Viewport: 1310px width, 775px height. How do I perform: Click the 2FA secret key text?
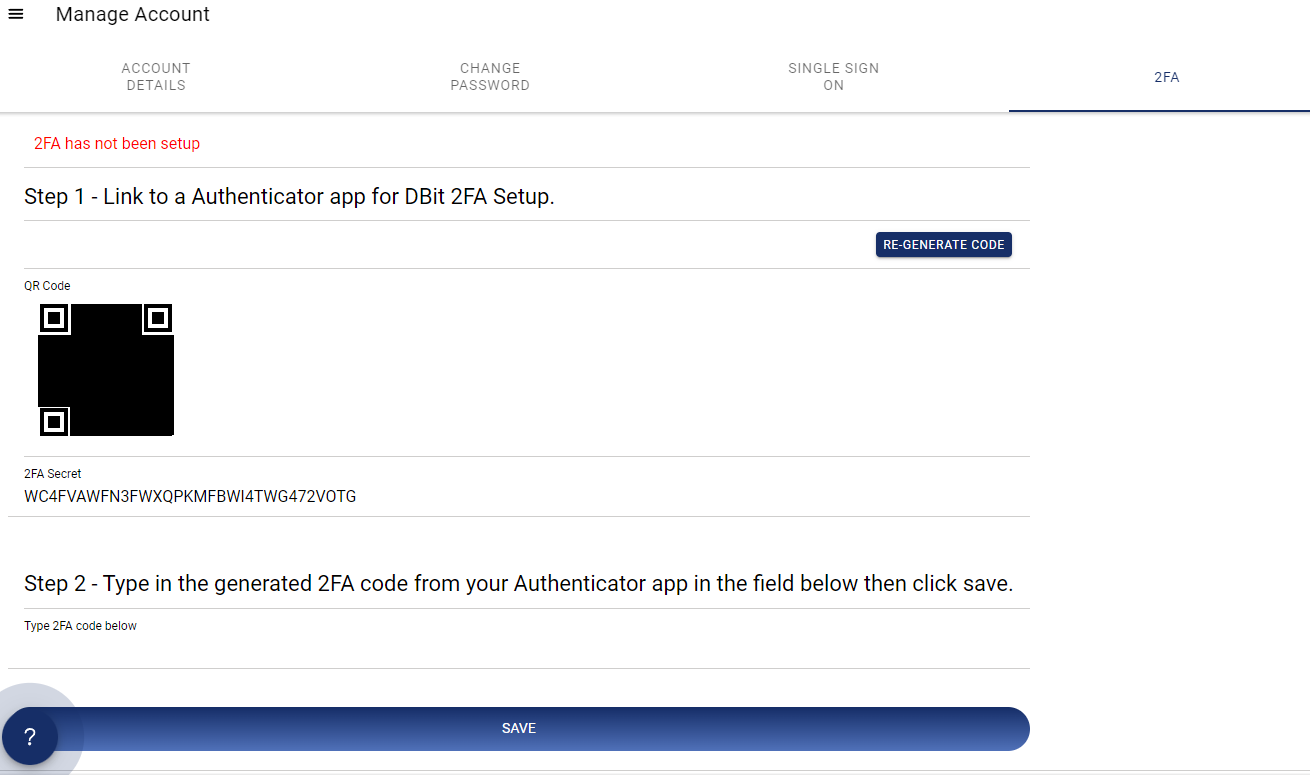(190, 496)
